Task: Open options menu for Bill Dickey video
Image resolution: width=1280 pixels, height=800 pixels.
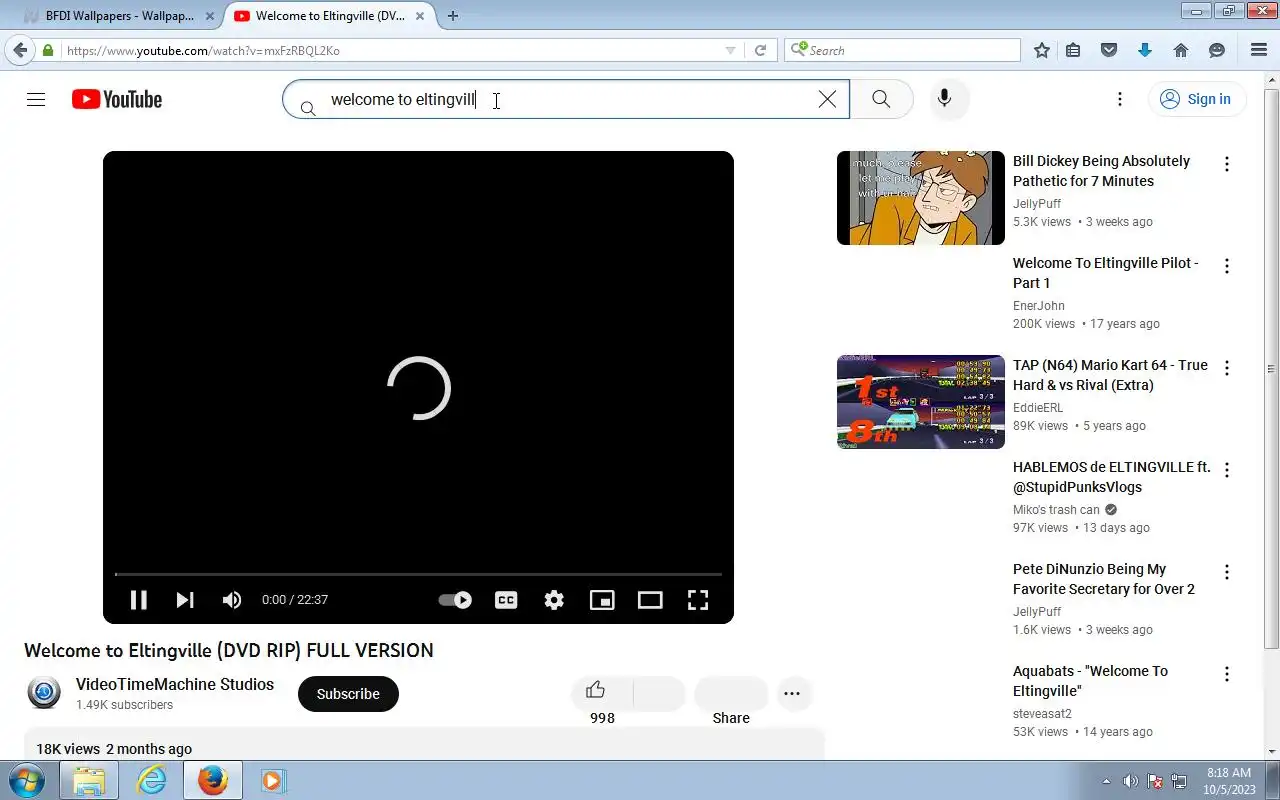Action: pos(1227,164)
